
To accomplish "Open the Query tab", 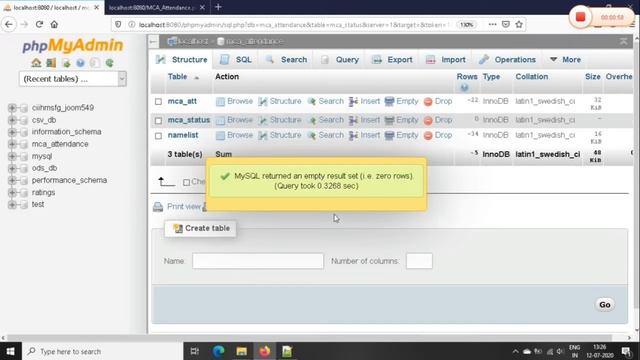I will click(x=340, y=60).
